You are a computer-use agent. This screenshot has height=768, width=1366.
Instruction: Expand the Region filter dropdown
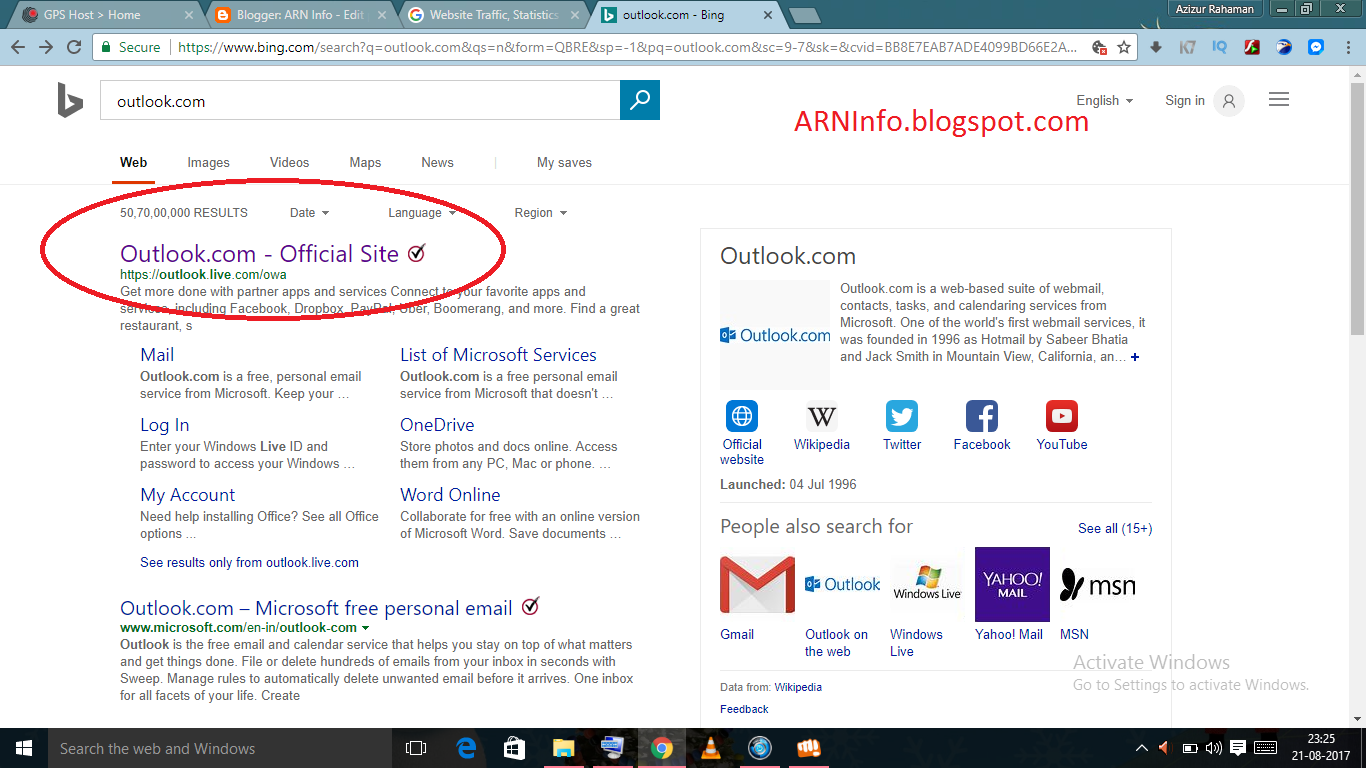[541, 213]
